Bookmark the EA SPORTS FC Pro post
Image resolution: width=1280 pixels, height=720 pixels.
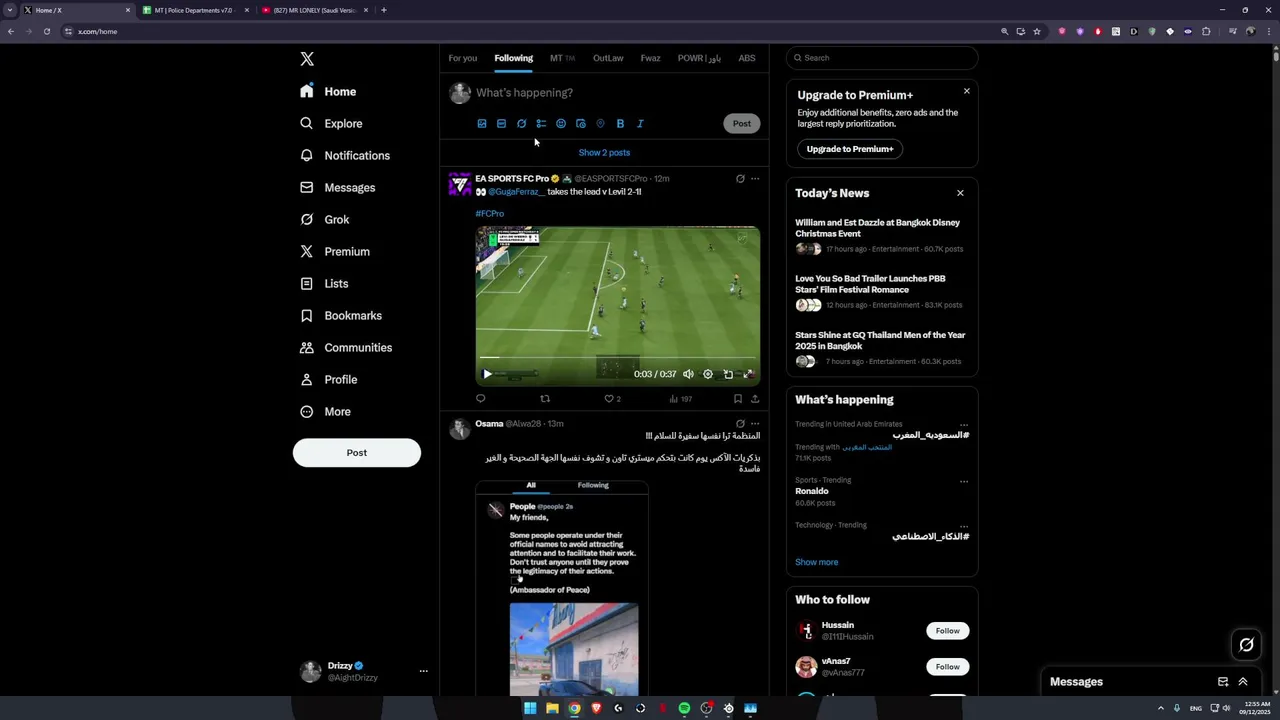click(x=738, y=399)
